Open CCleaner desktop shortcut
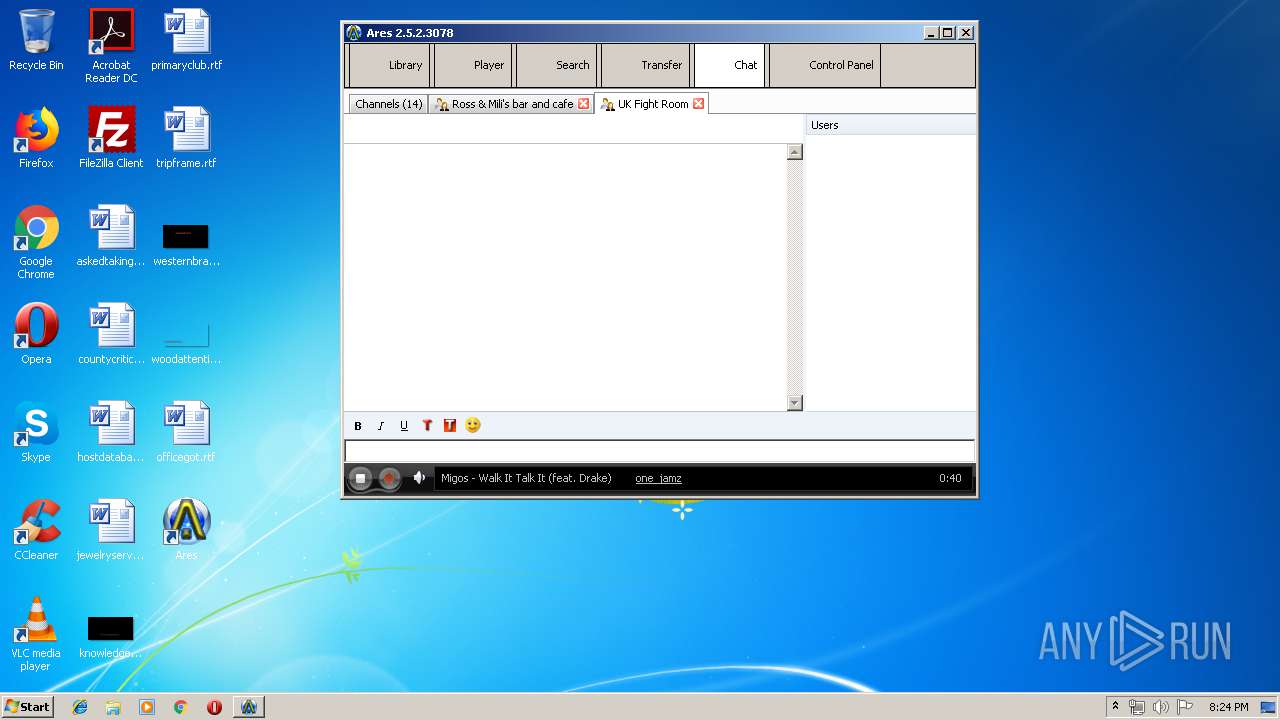 pyautogui.click(x=36, y=530)
